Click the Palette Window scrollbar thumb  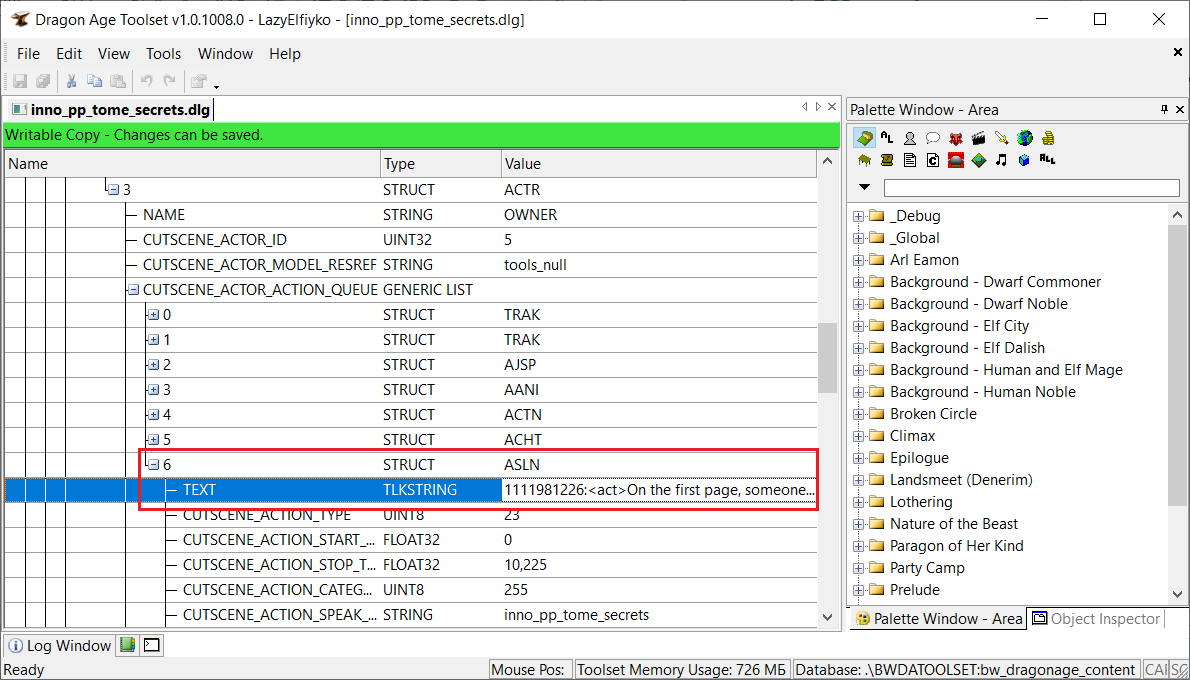1178,364
